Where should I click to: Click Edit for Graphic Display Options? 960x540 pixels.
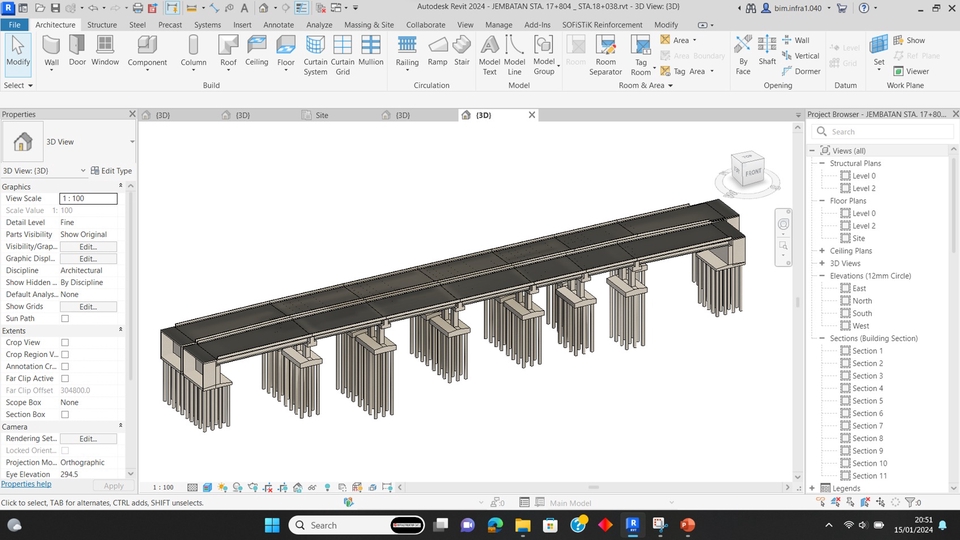click(x=88, y=258)
